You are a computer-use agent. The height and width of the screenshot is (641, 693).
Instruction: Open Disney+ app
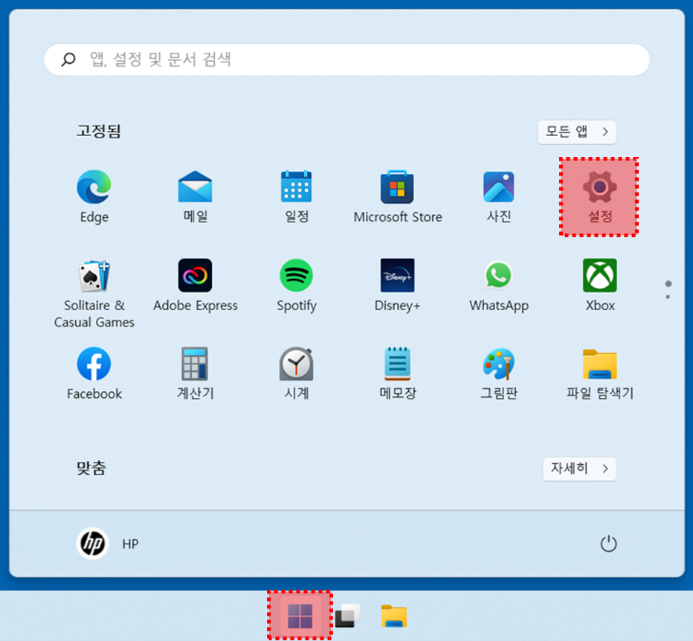[397, 286]
